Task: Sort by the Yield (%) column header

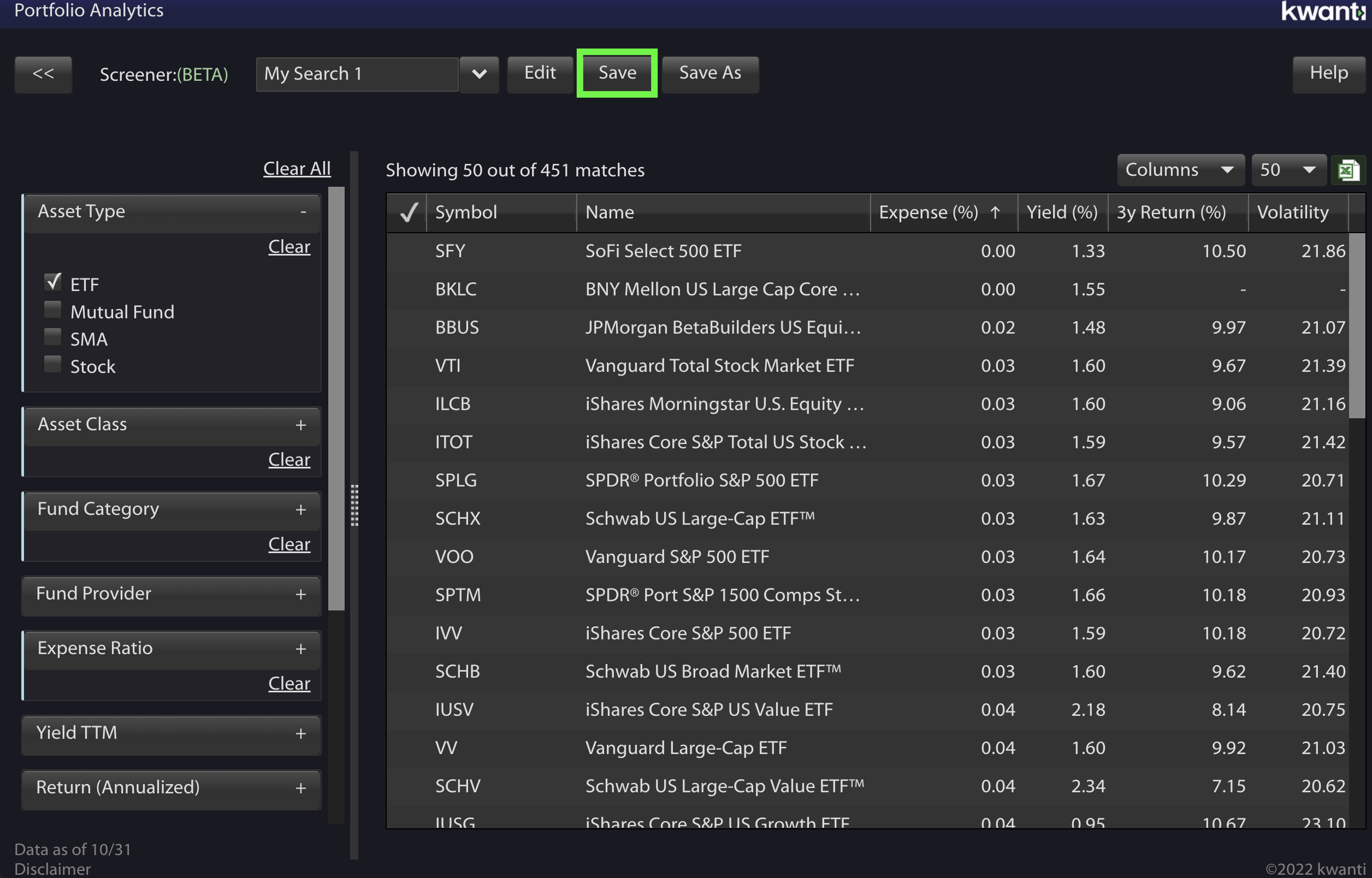Action: pos(1063,212)
